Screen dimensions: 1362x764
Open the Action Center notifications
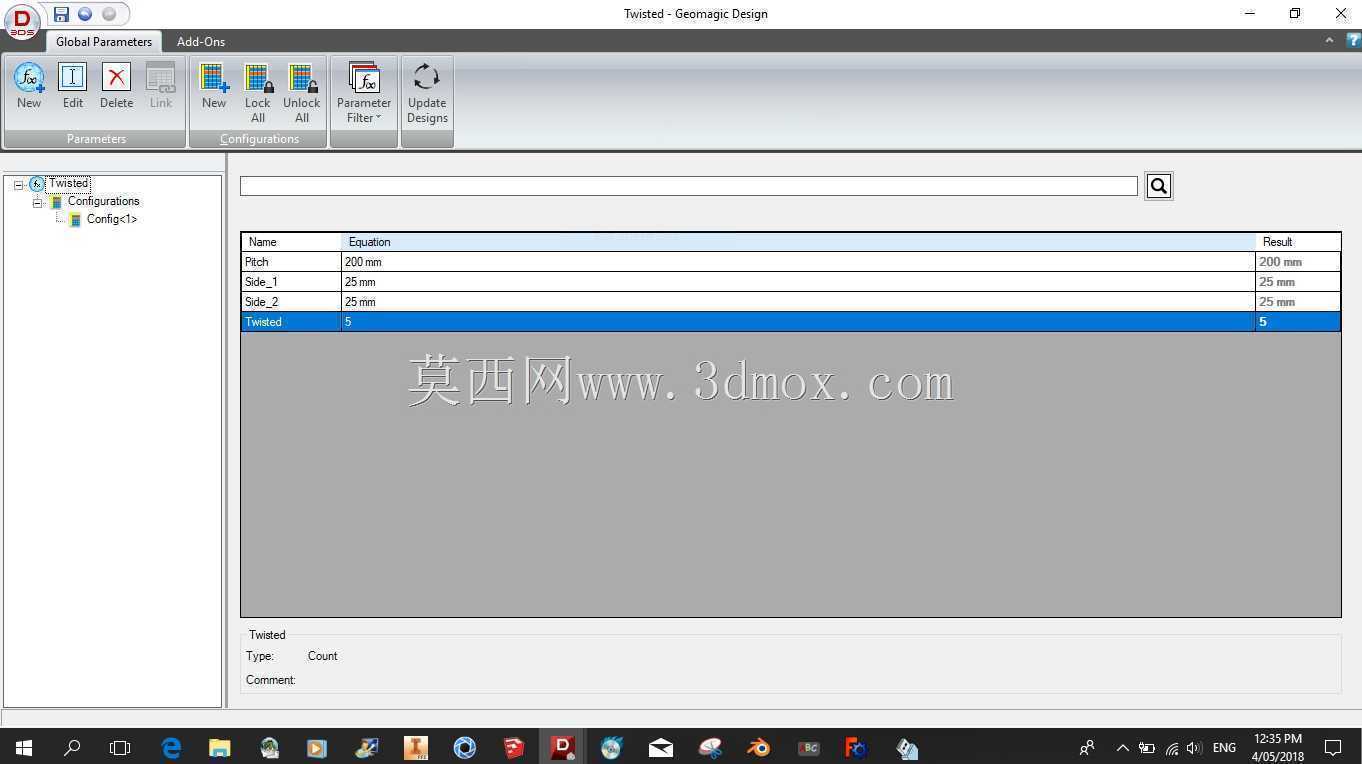point(1333,747)
